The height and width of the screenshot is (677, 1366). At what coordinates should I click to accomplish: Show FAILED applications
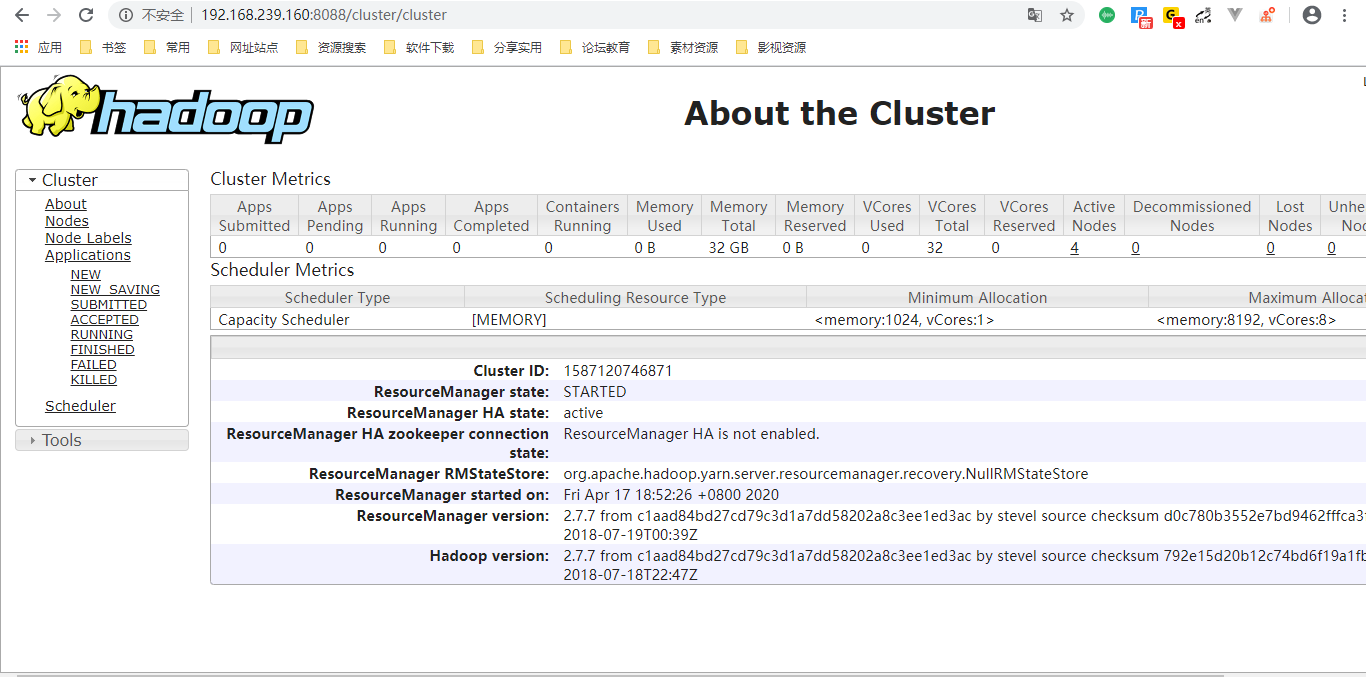(94, 365)
